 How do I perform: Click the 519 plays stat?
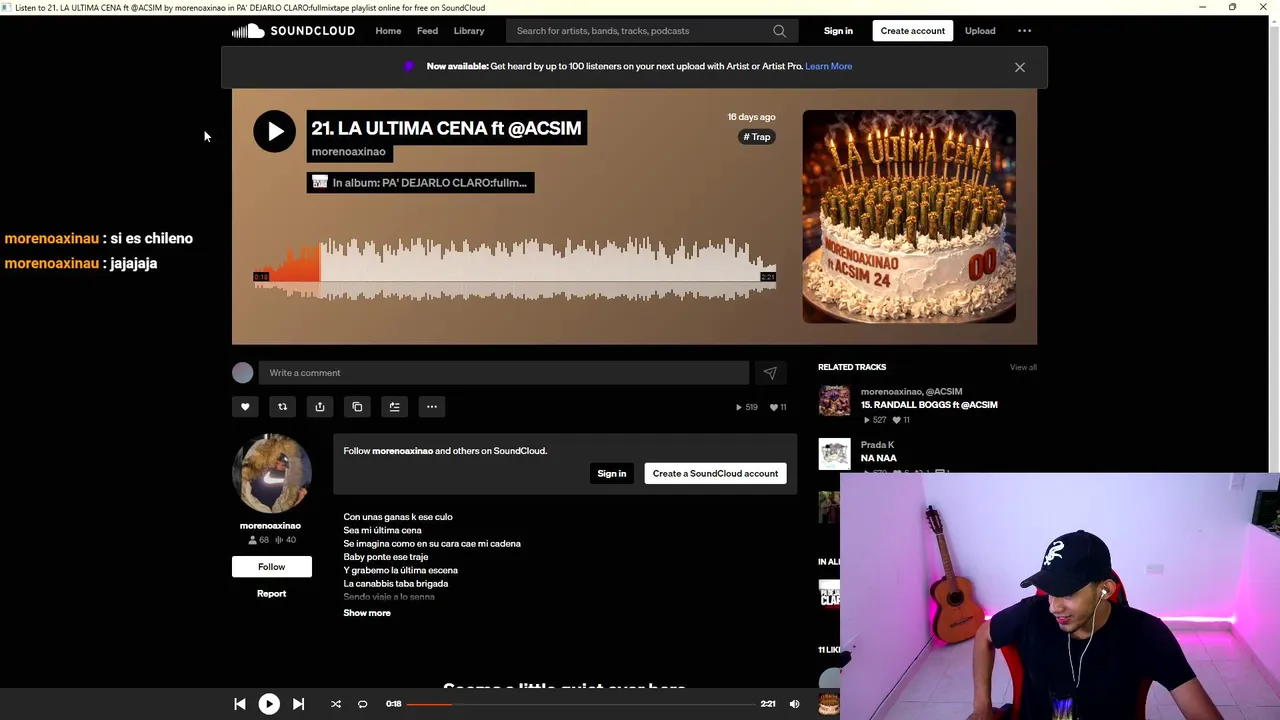tap(747, 407)
